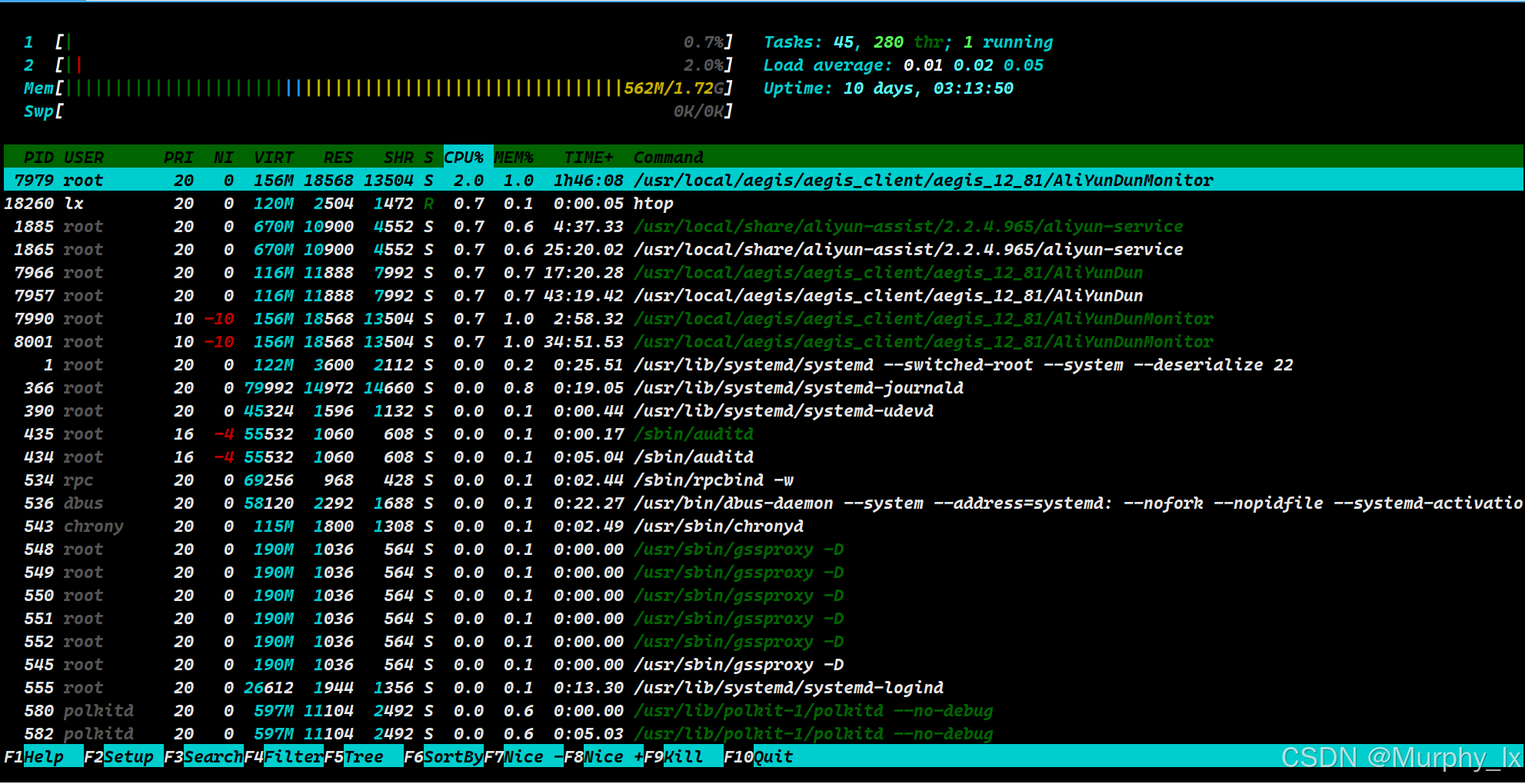The image size is (1525, 784).
Task: Click the Tasks count text
Action: click(x=908, y=42)
